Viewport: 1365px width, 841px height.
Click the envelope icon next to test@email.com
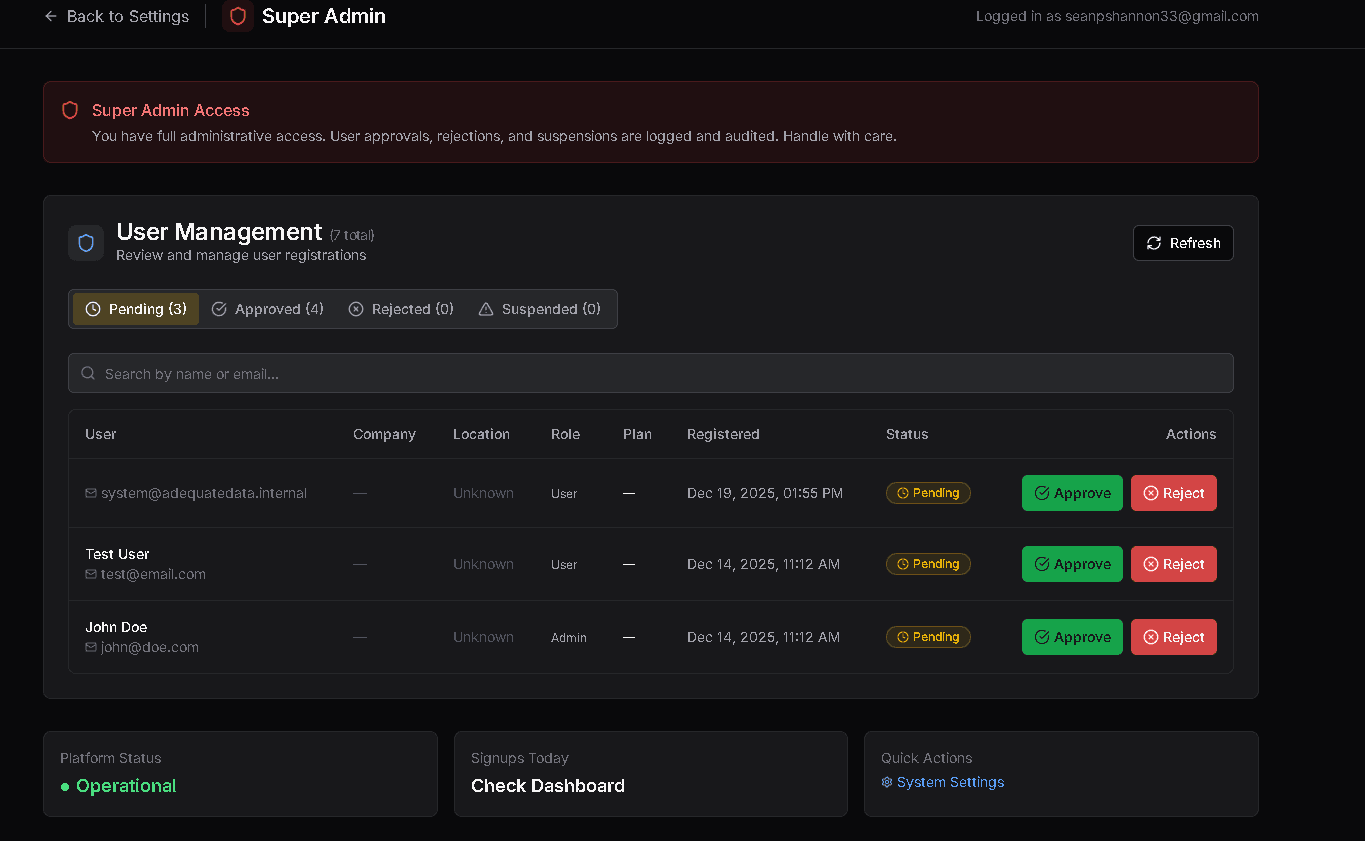(91, 574)
